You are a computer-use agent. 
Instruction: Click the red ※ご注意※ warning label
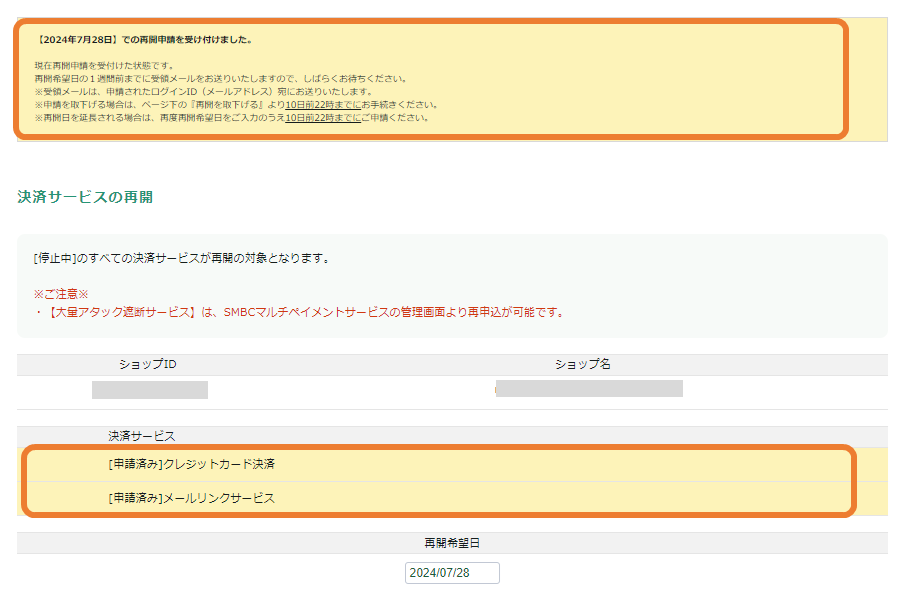coord(61,294)
